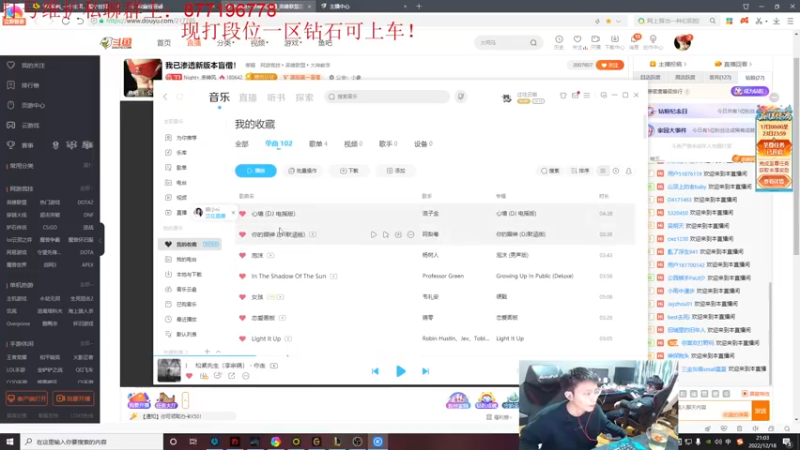The image size is (800, 450).
Task: Play 你的眼神 using its row play icon
Action: pos(373,235)
